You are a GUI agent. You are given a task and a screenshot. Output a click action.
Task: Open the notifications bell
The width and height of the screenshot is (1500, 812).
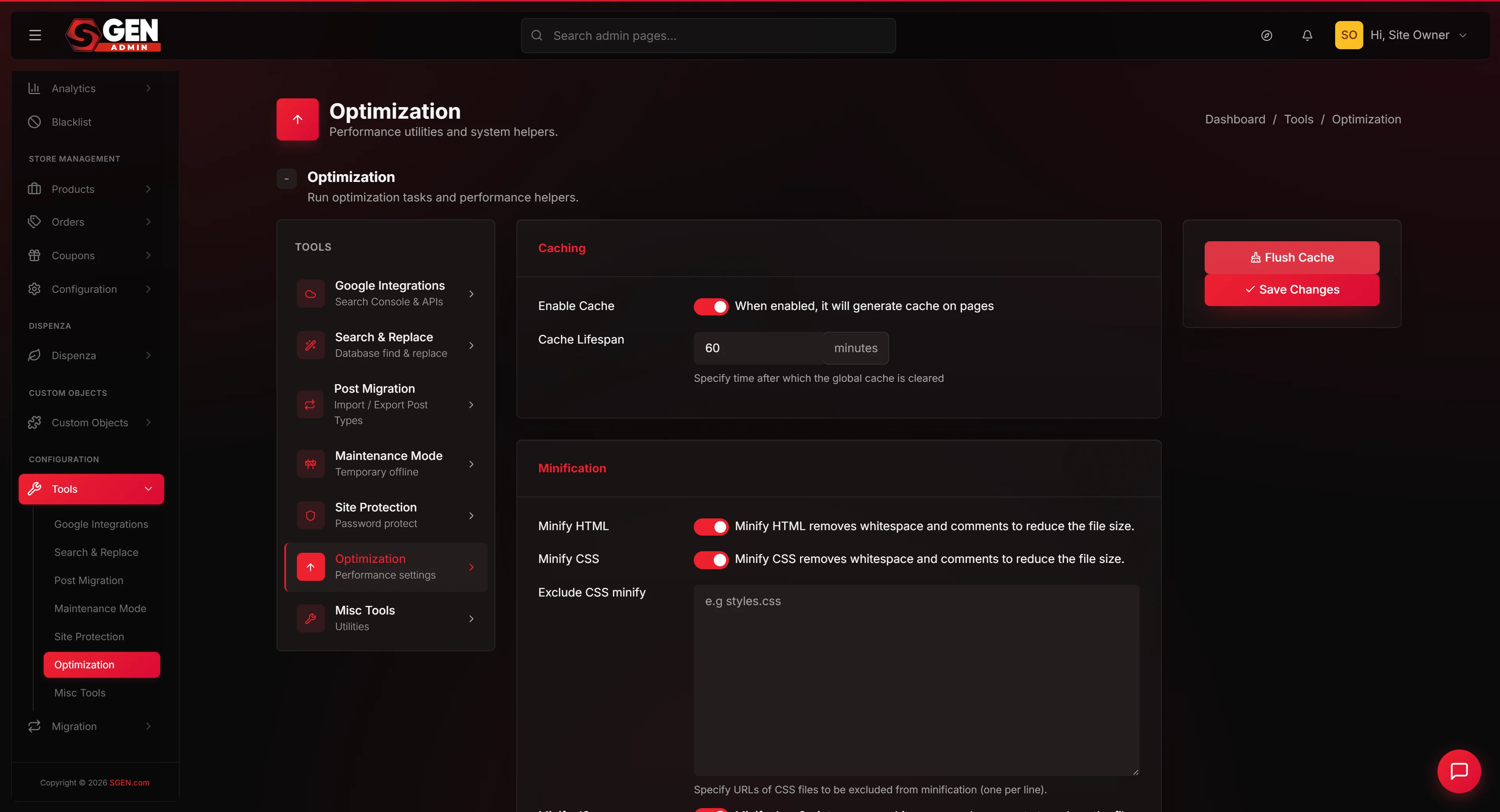1307,36
